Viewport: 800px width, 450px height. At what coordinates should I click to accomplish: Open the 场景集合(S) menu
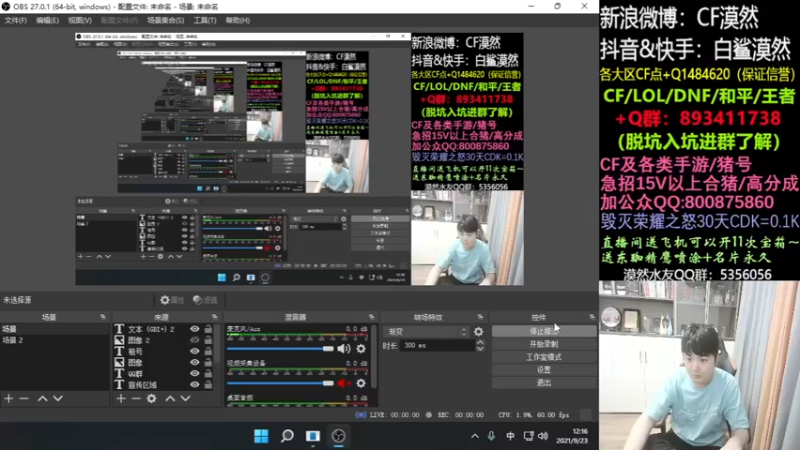click(165, 20)
